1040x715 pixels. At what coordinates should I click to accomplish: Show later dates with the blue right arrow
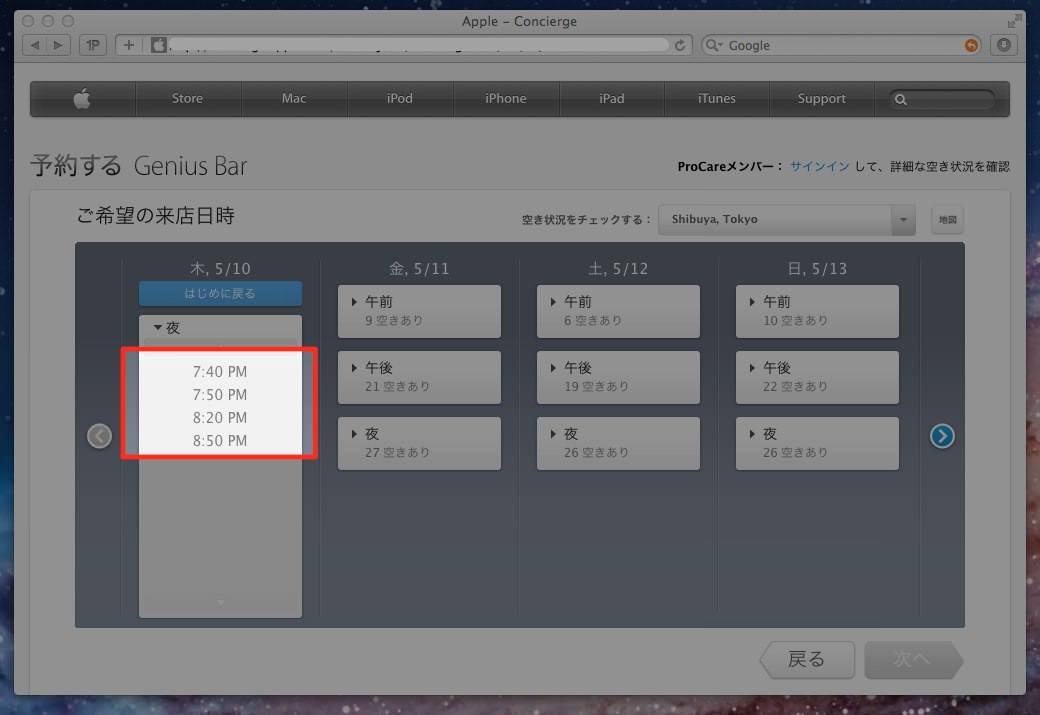[x=942, y=436]
